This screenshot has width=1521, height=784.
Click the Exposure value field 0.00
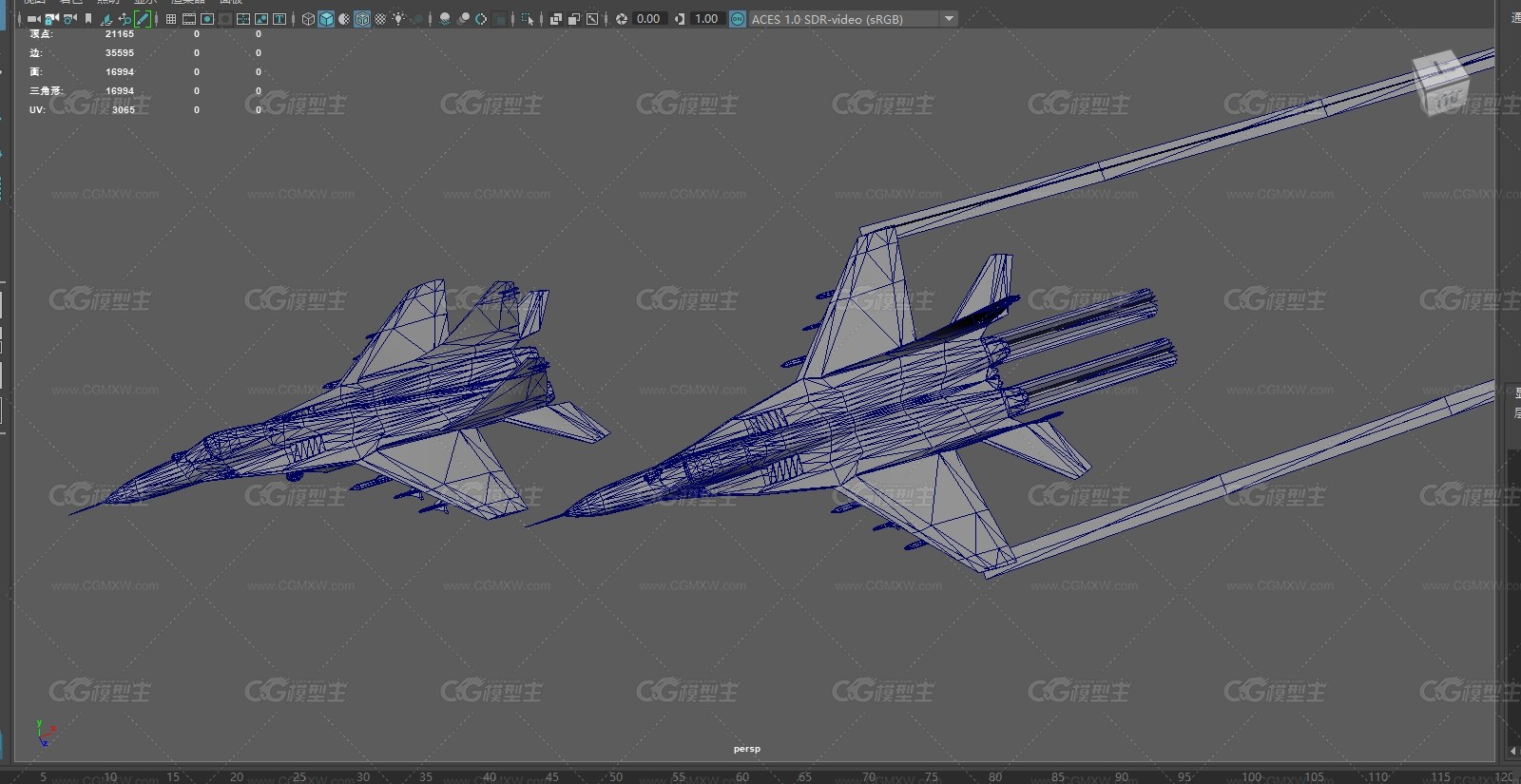649,19
